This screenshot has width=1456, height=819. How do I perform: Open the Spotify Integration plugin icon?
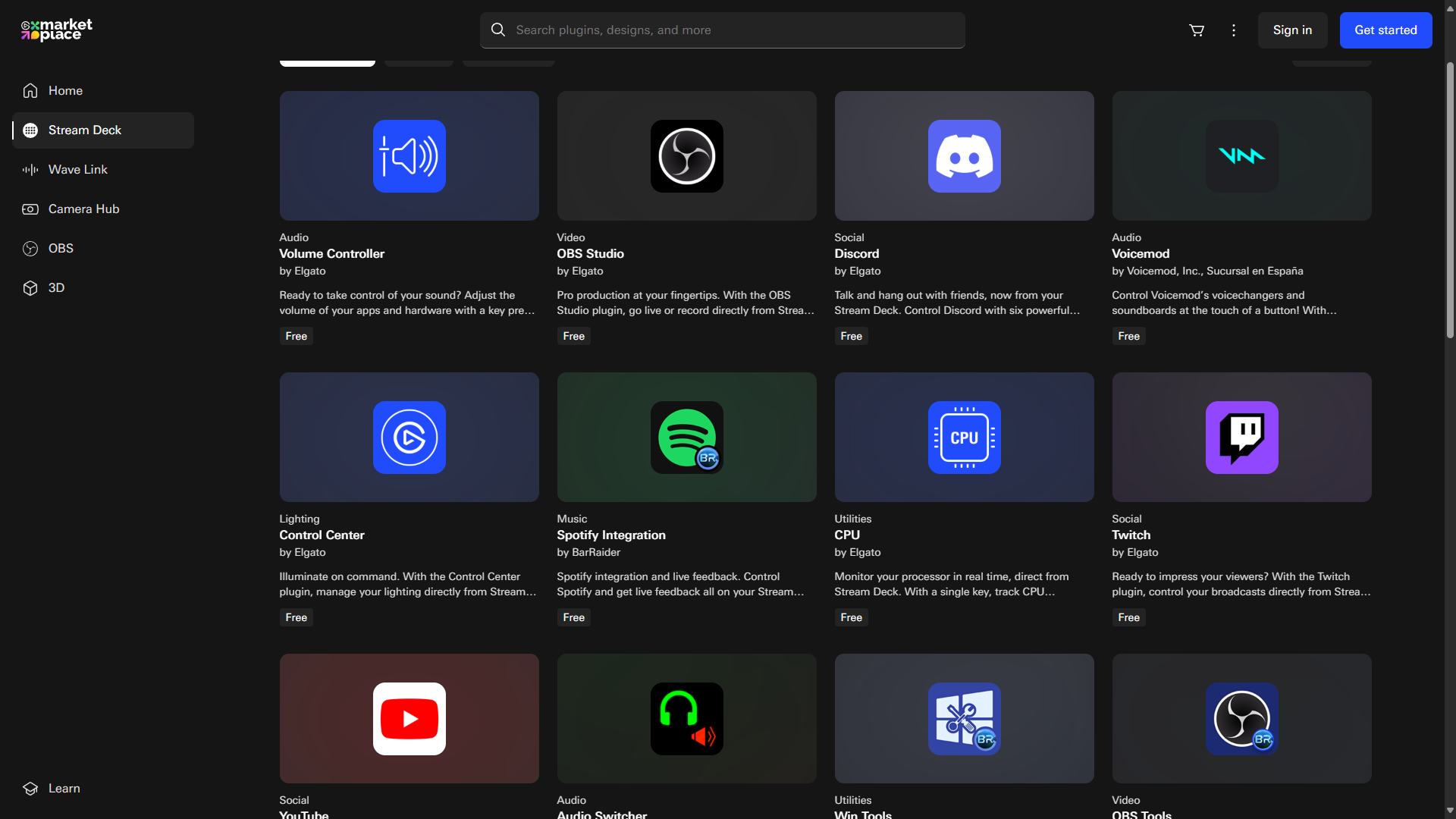tap(686, 438)
